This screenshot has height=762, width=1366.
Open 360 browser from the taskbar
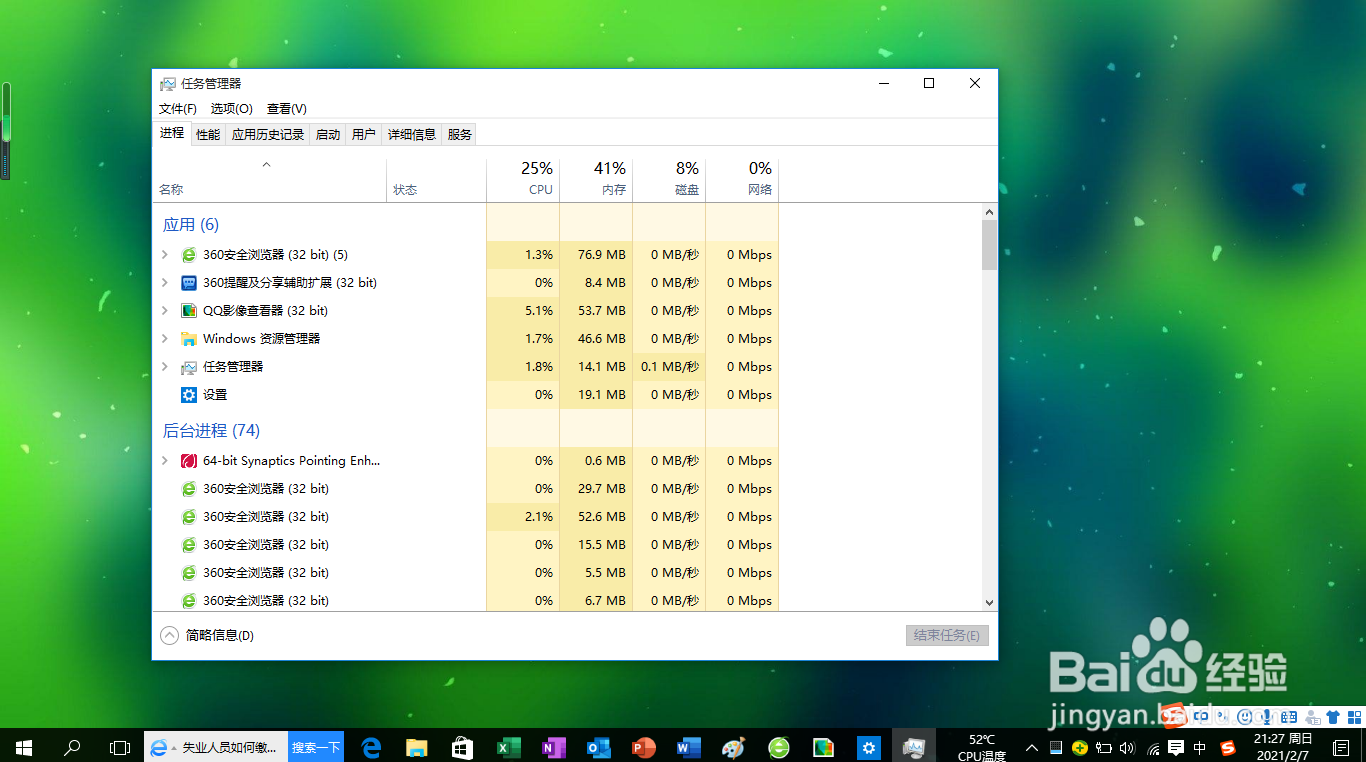[x=779, y=747]
